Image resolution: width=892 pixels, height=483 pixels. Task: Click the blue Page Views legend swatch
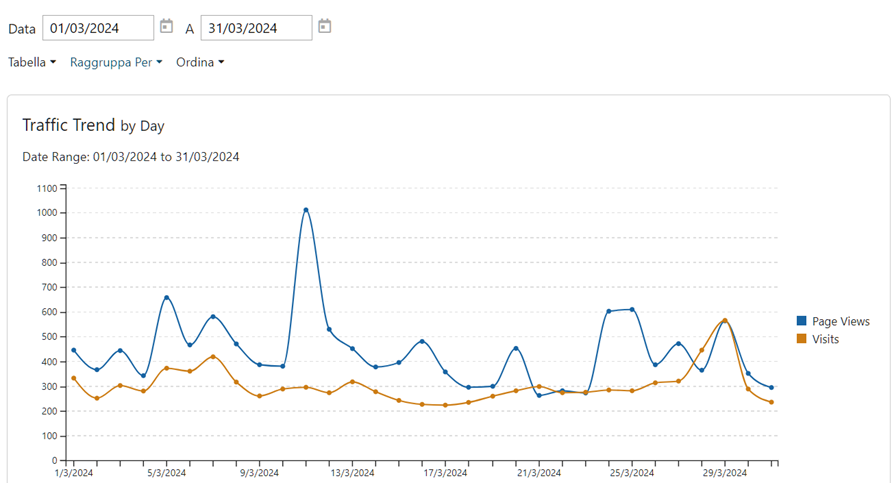point(801,321)
